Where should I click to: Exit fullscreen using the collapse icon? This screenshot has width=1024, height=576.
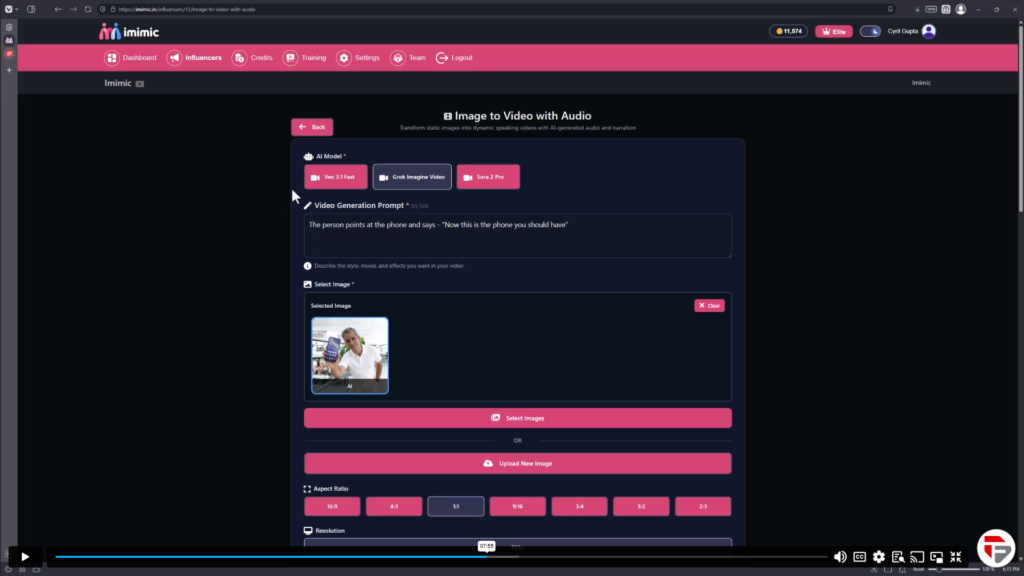956,557
